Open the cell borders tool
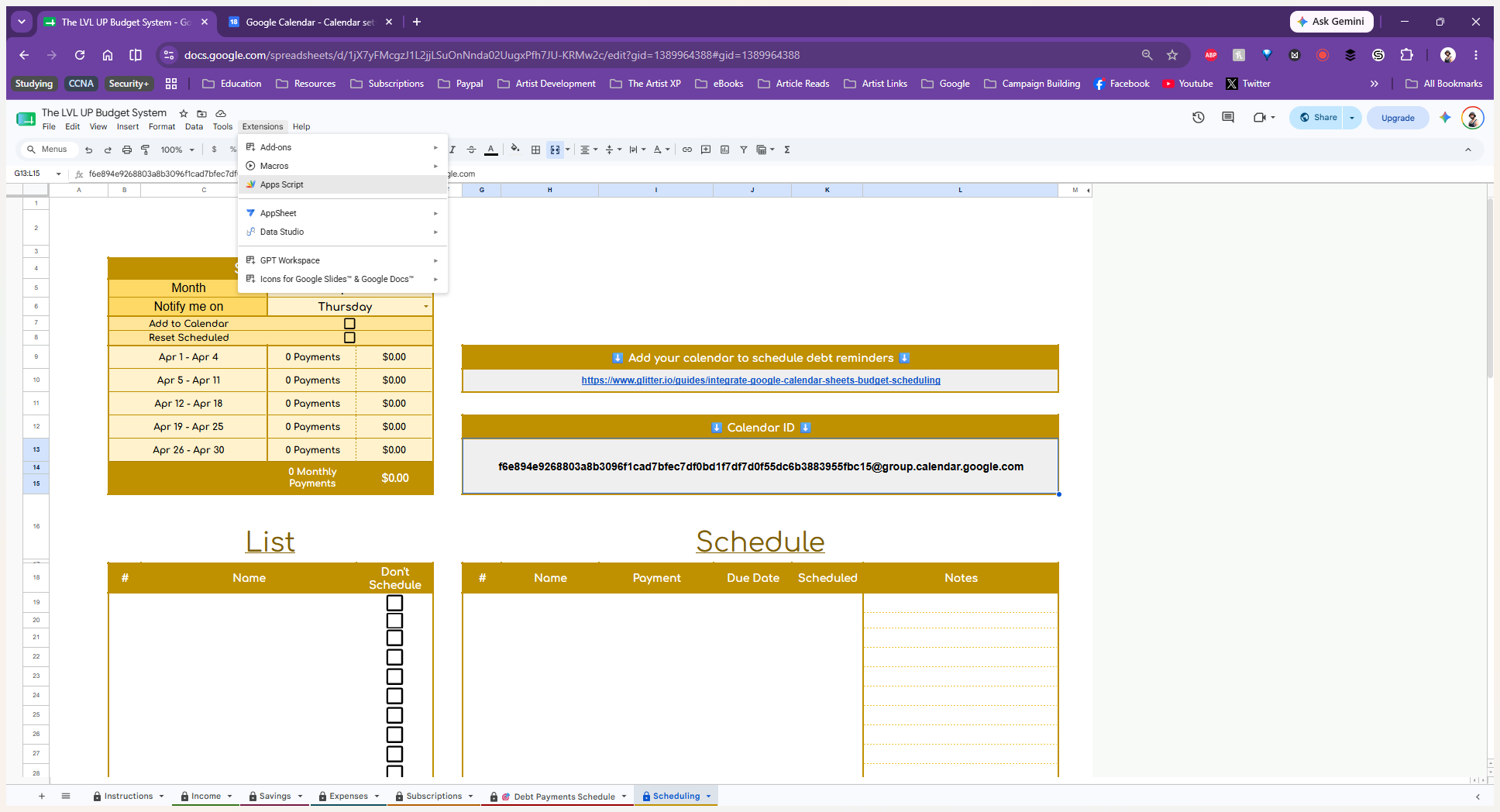Image resolution: width=1500 pixels, height=812 pixels. pyautogui.click(x=535, y=150)
